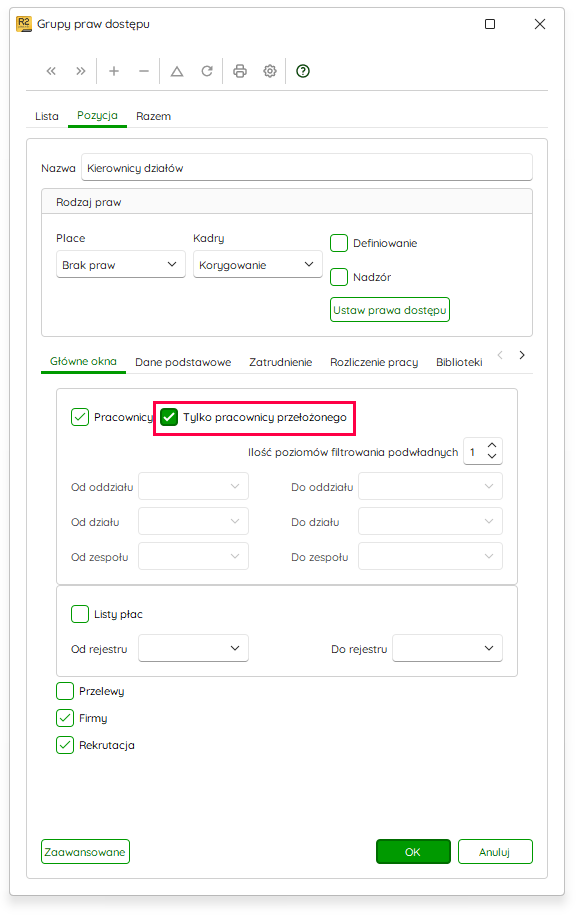Uncheck the Firmy checkbox

(x=65, y=718)
